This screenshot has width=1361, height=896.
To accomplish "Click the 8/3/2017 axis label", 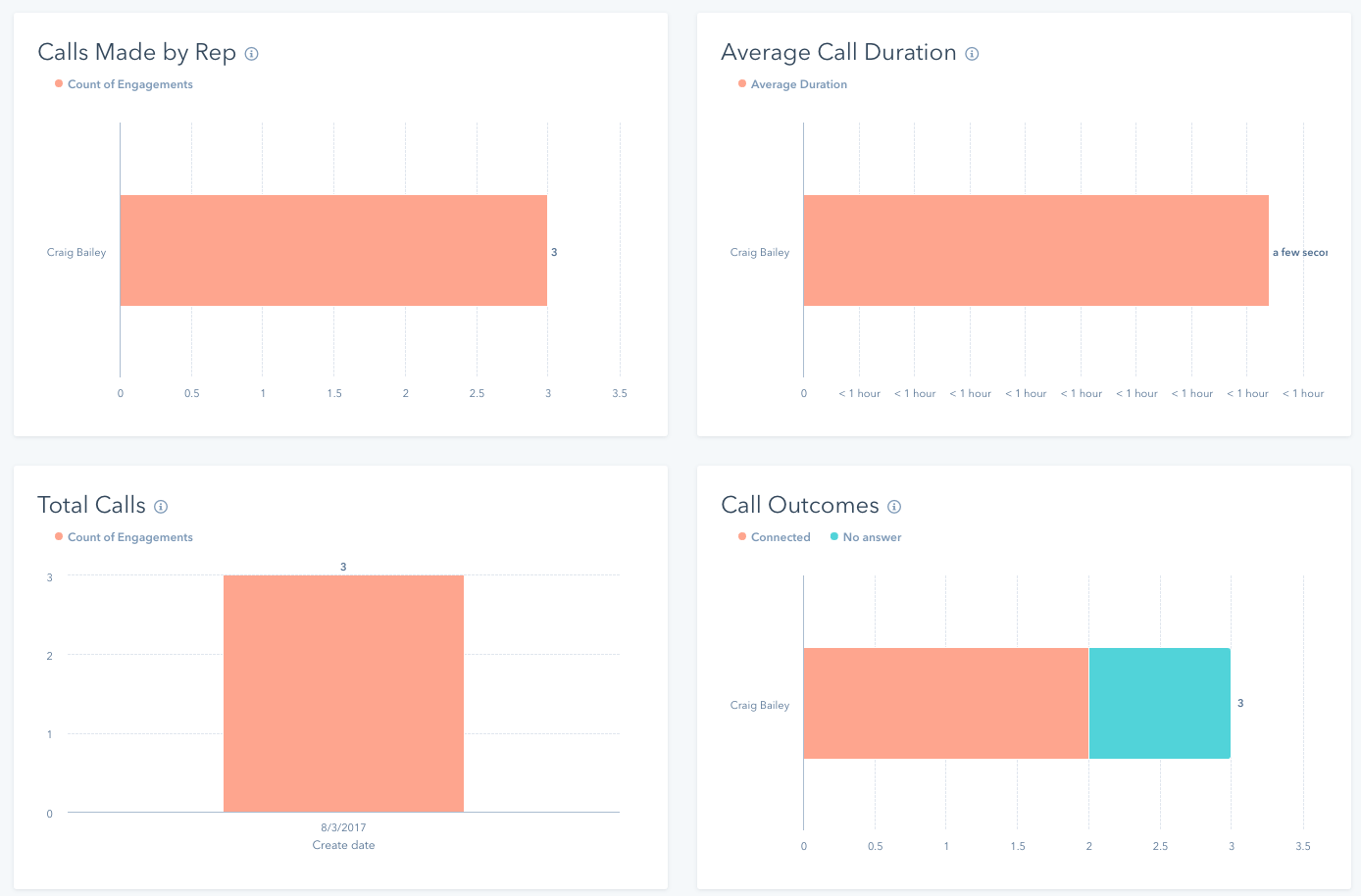I will click(342, 827).
